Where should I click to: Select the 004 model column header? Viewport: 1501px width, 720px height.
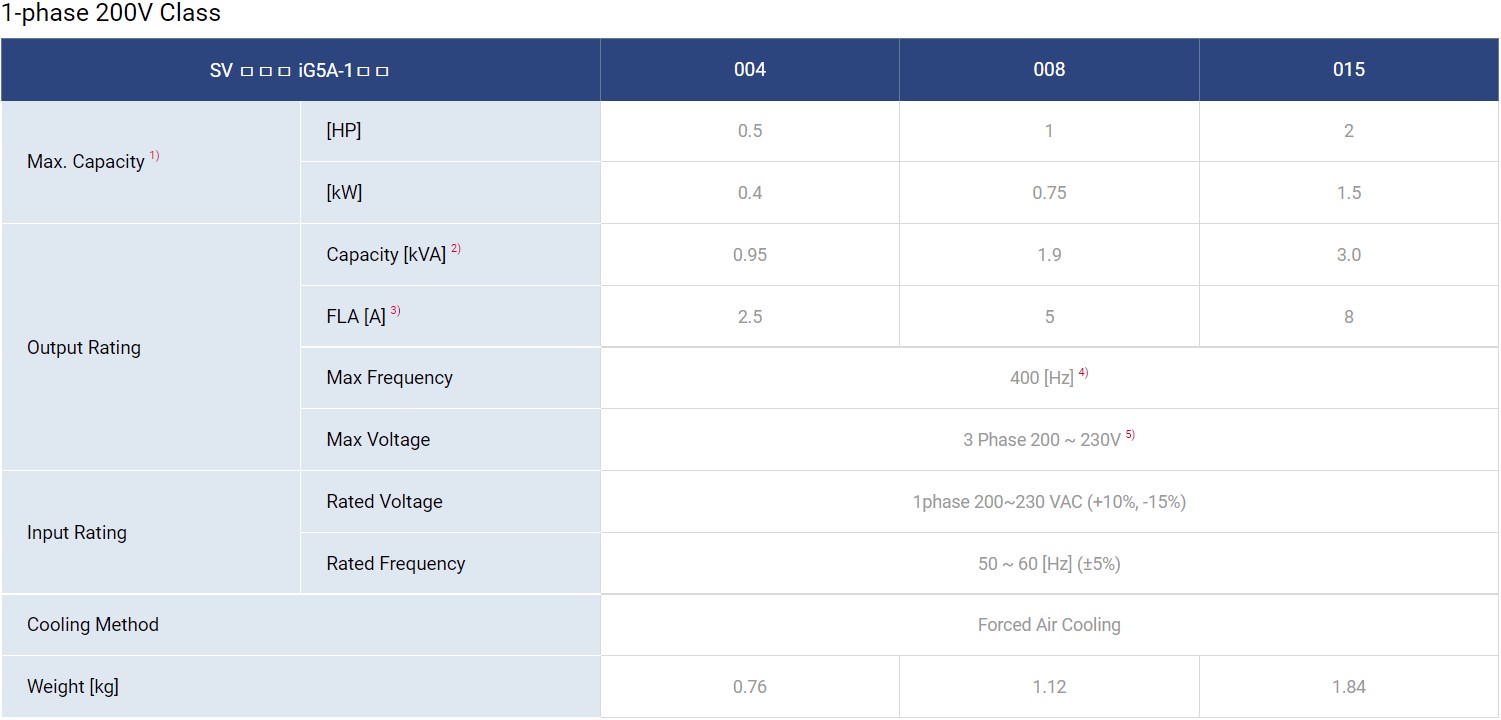click(749, 70)
